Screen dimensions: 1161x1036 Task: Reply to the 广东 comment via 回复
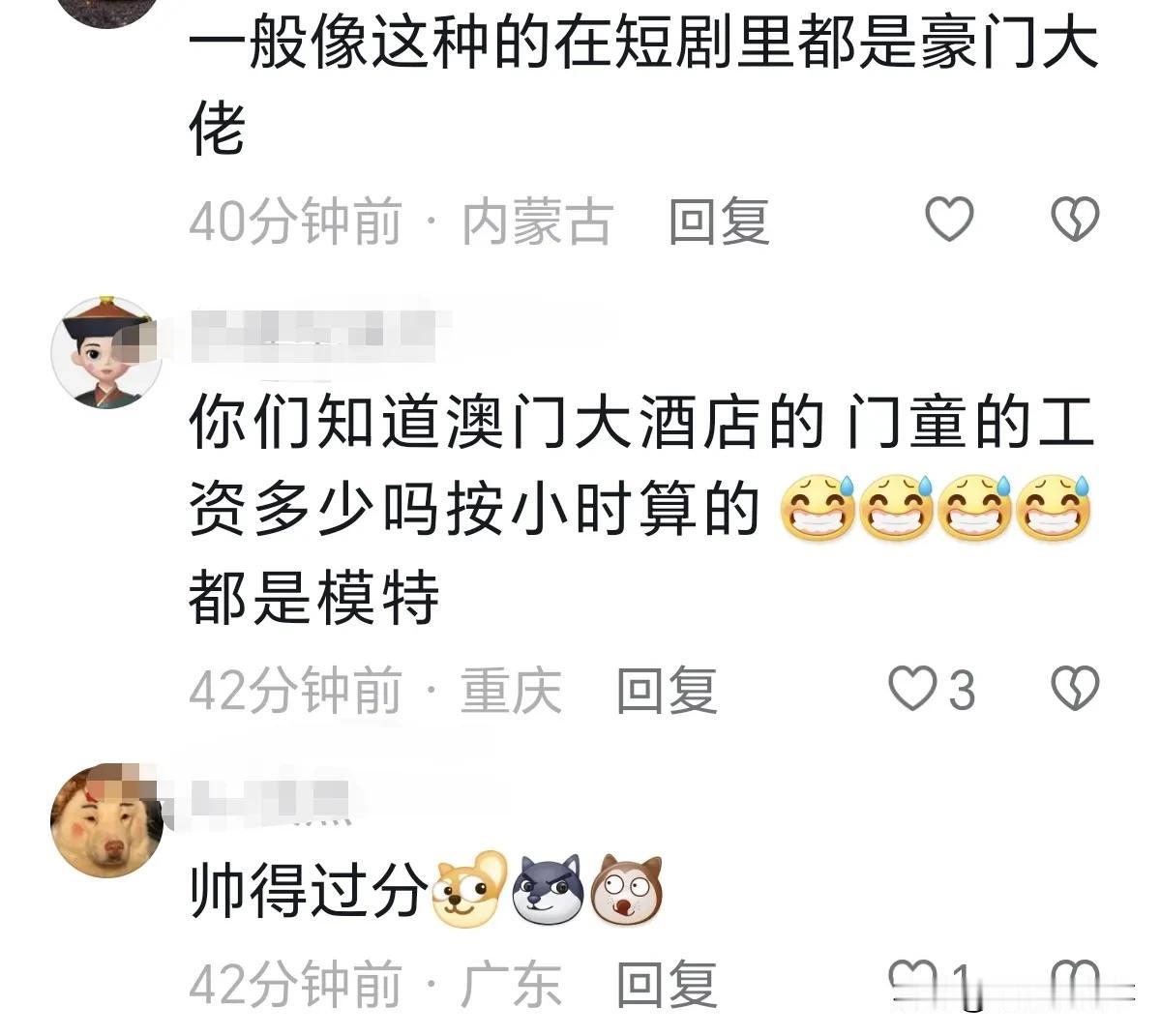coord(667,984)
